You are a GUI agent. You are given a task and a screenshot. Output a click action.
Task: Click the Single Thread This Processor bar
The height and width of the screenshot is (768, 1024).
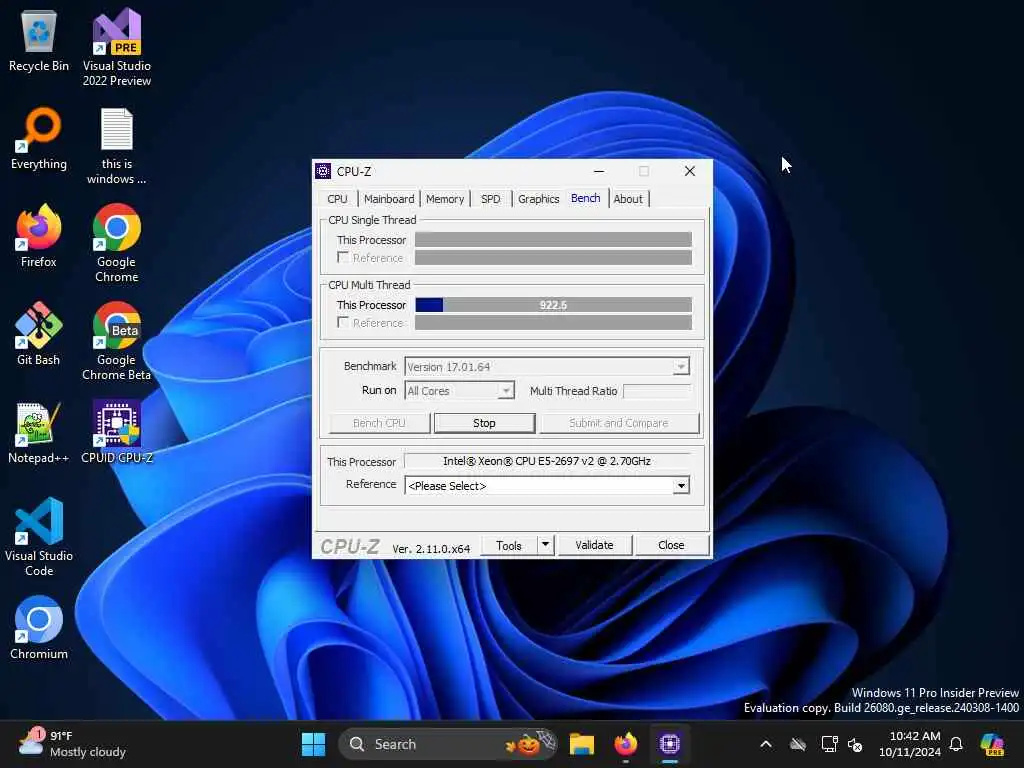(x=553, y=240)
